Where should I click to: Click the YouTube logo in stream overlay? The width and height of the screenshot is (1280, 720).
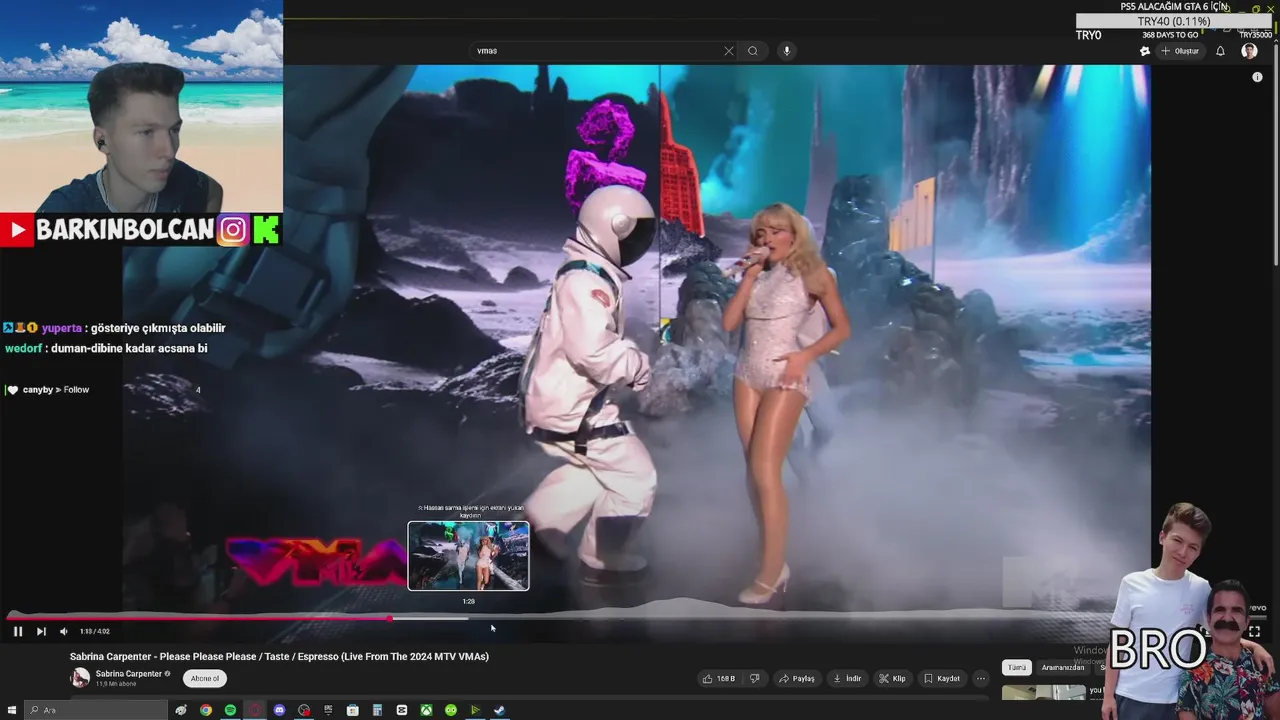(17, 230)
